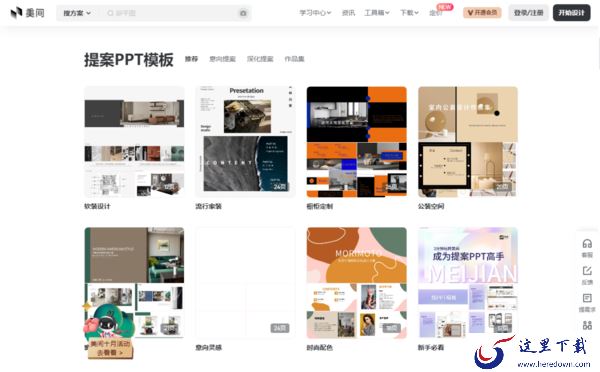Click the magnifier icon in search box
The image size is (600, 372).
110,13
